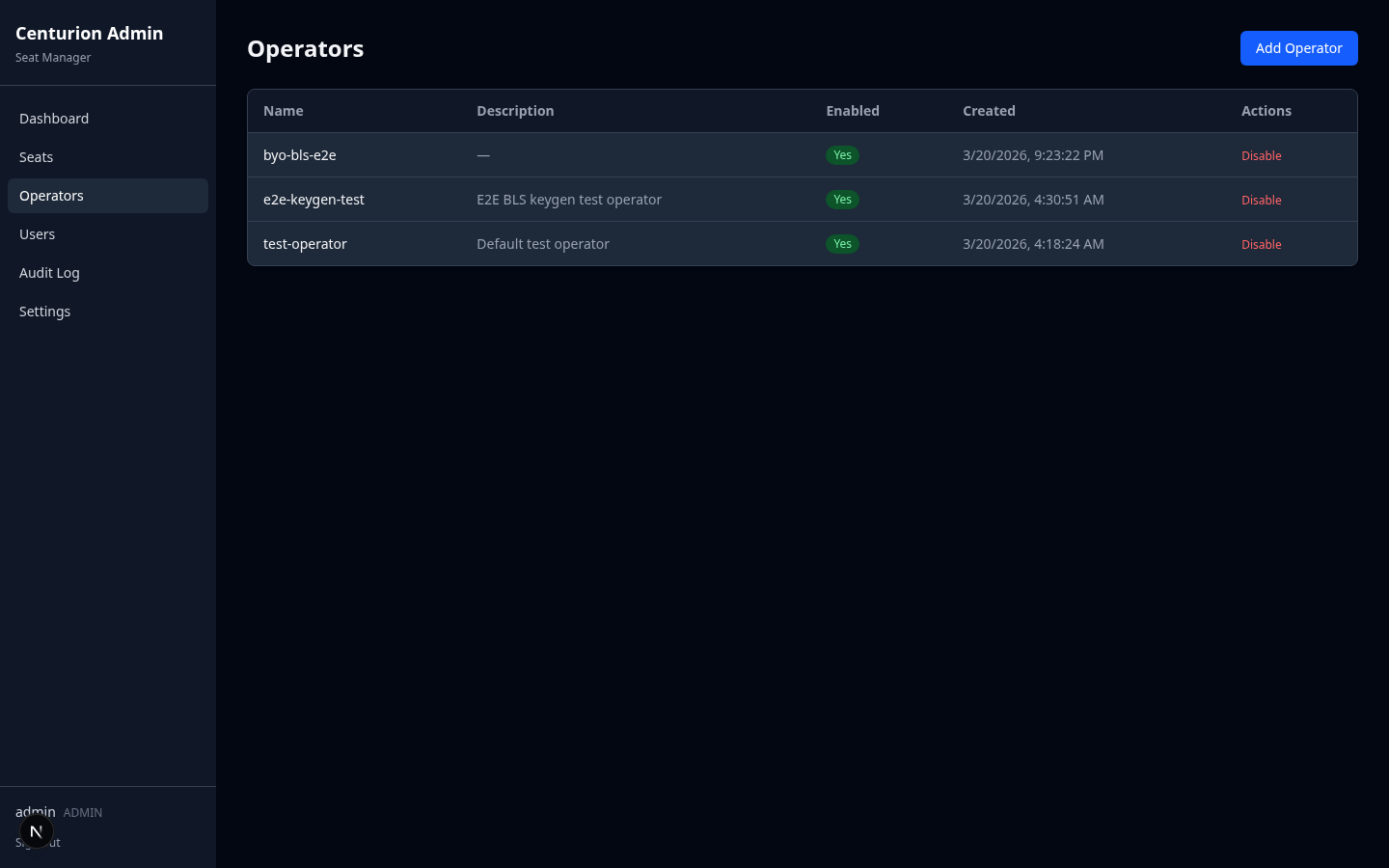1389x868 pixels.
Task: Click the Created column header
Action: (x=989, y=110)
